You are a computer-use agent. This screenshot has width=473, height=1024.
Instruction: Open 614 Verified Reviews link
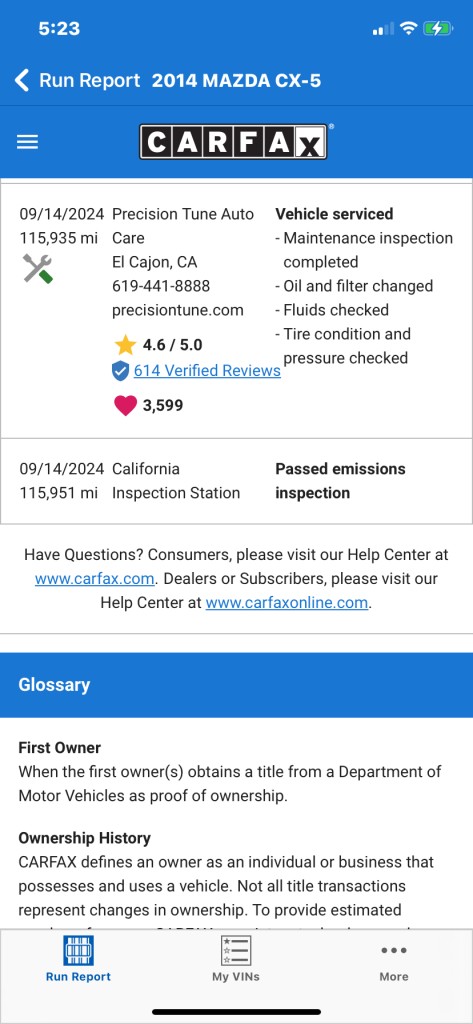pyautogui.click(x=207, y=371)
